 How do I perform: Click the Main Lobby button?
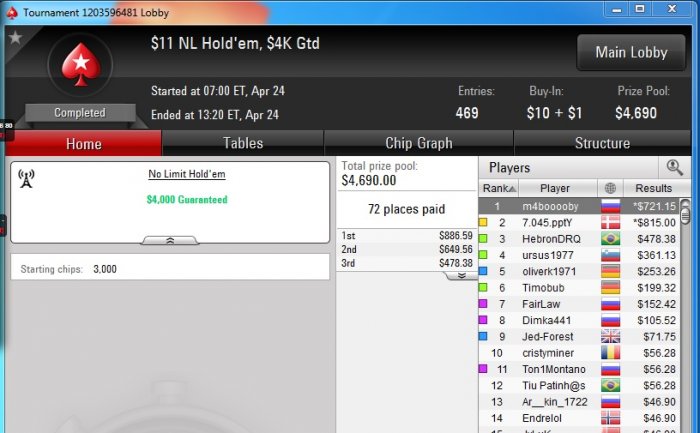631,52
